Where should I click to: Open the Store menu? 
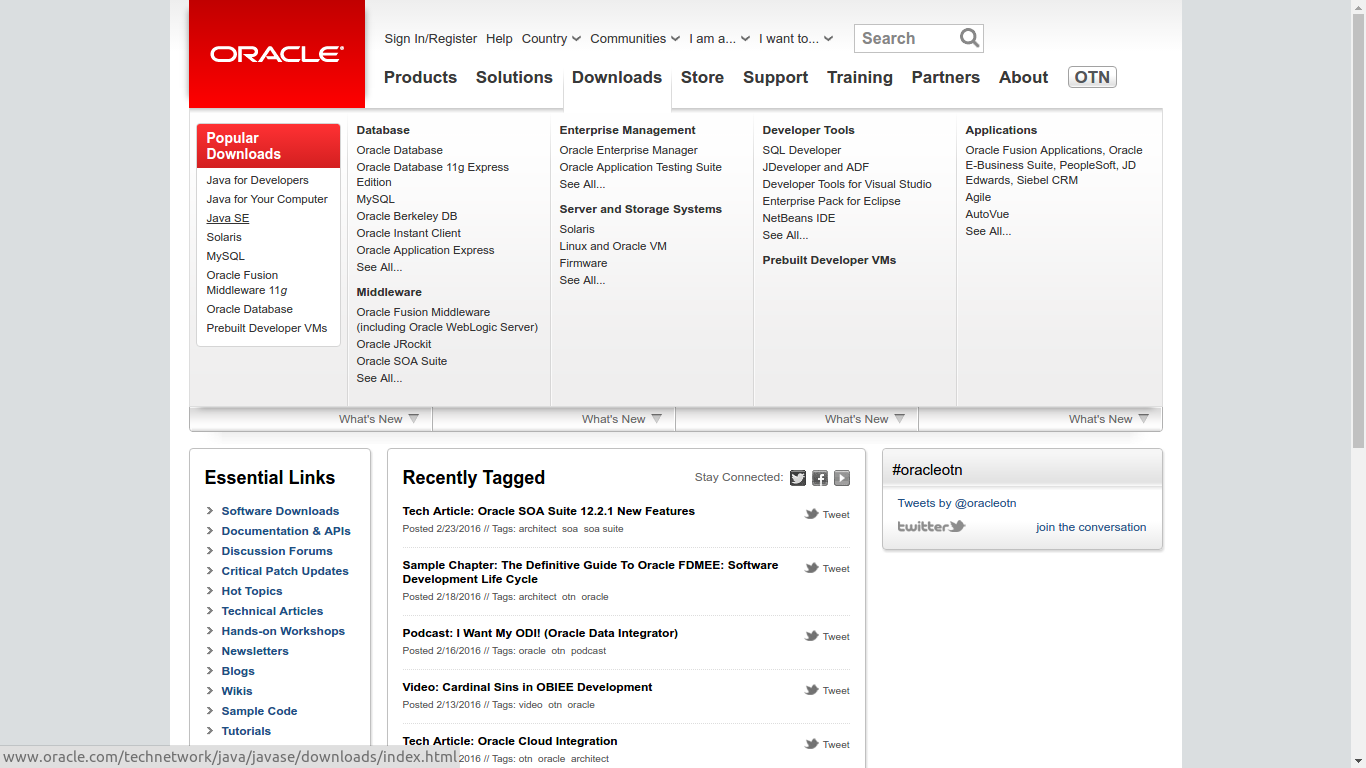coord(702,77)
